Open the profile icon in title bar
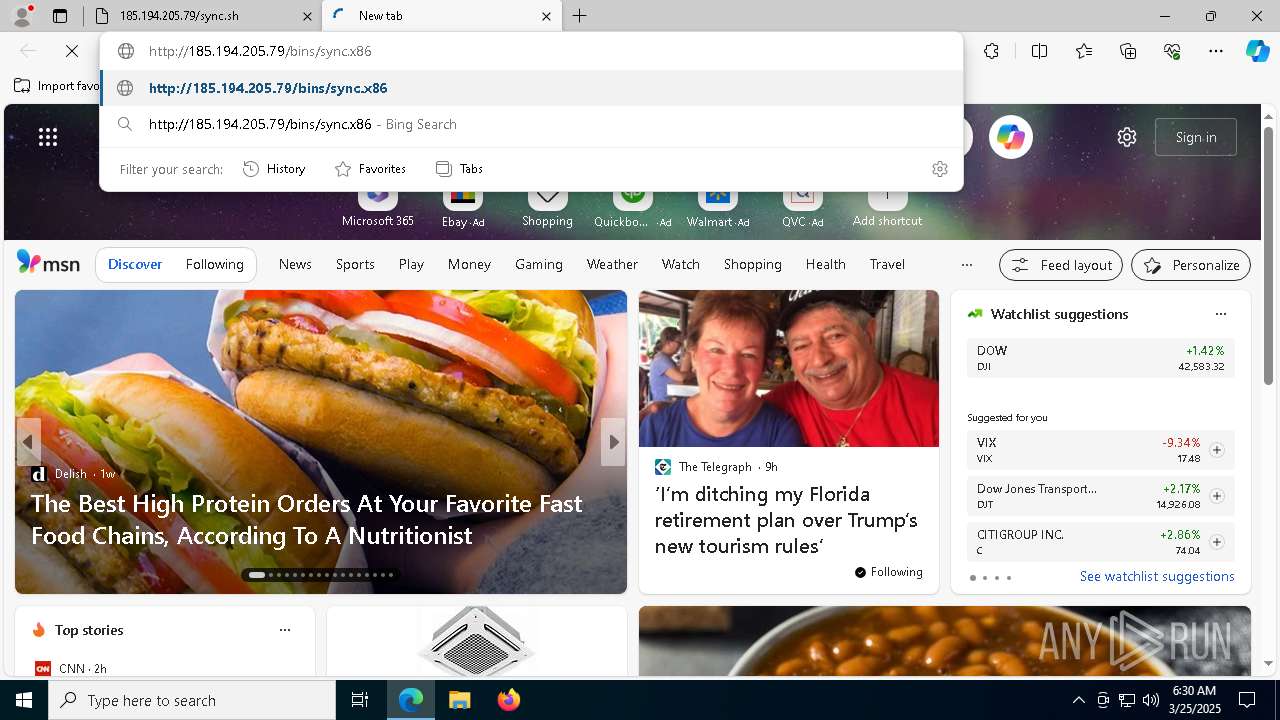This screenshot has height=720, width=1280. [22, 16]
